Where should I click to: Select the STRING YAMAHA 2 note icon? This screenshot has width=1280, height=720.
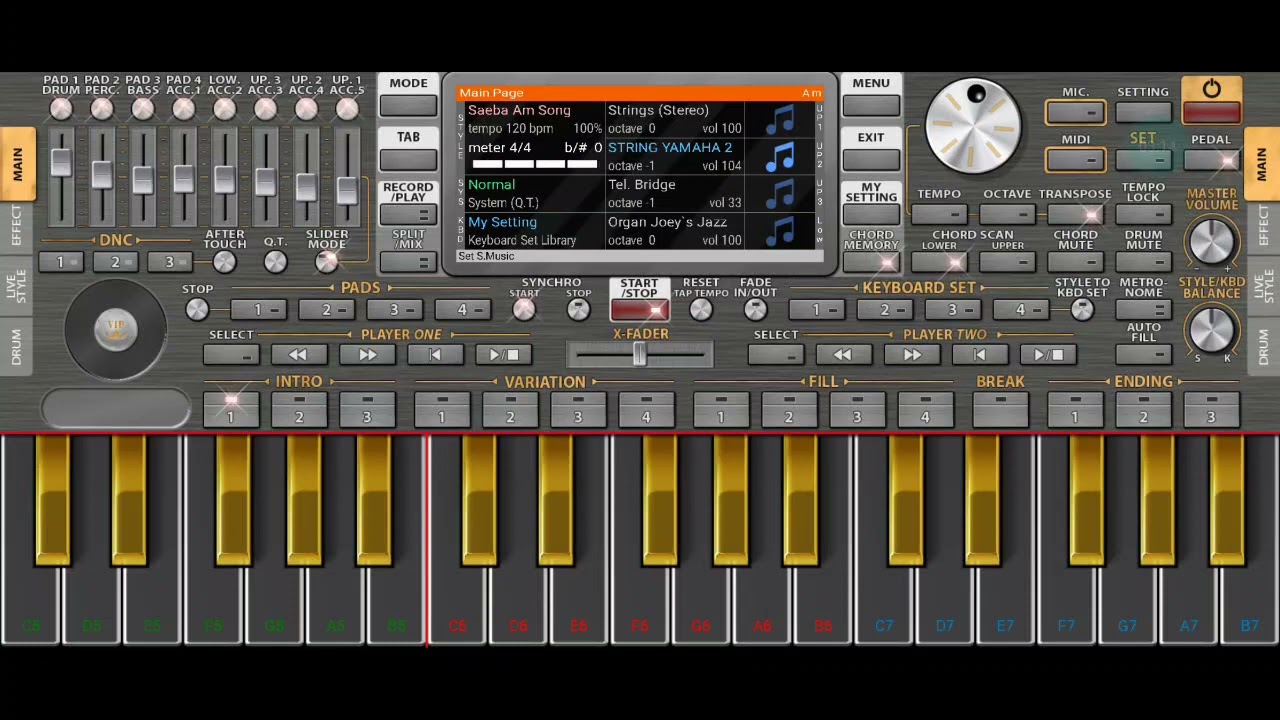click(780, 157)
